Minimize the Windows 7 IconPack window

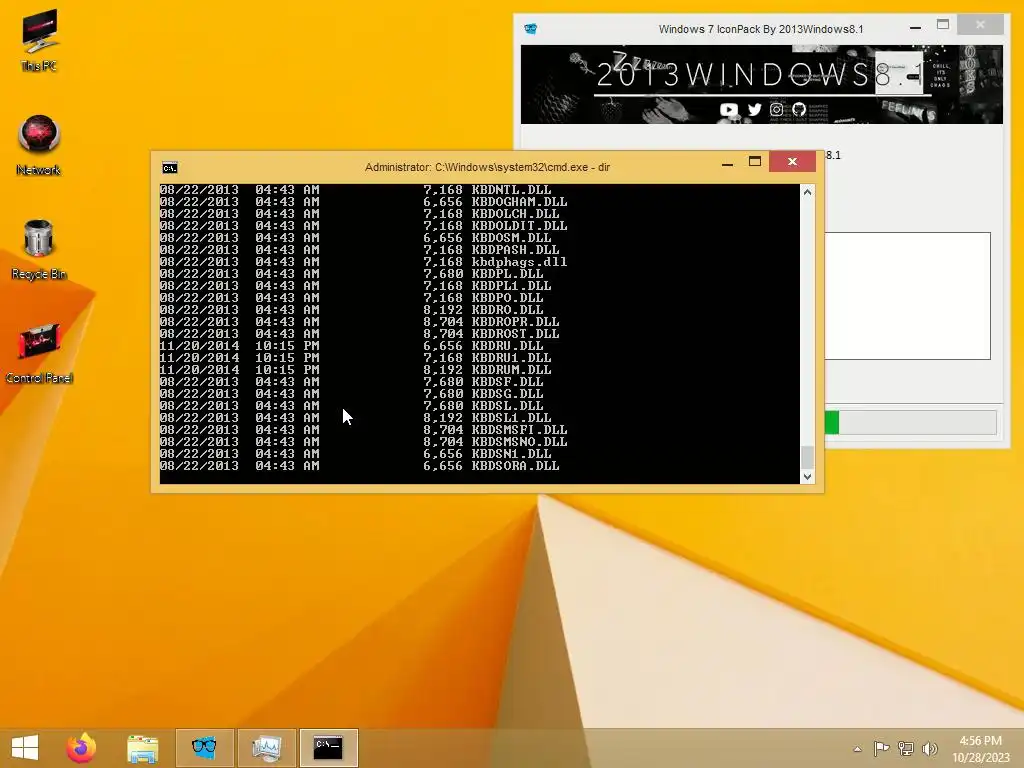pos(915,27)
